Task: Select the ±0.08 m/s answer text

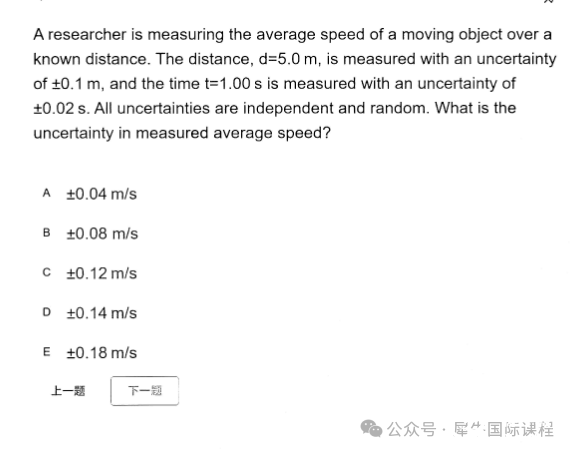Action: pos(102,234)
